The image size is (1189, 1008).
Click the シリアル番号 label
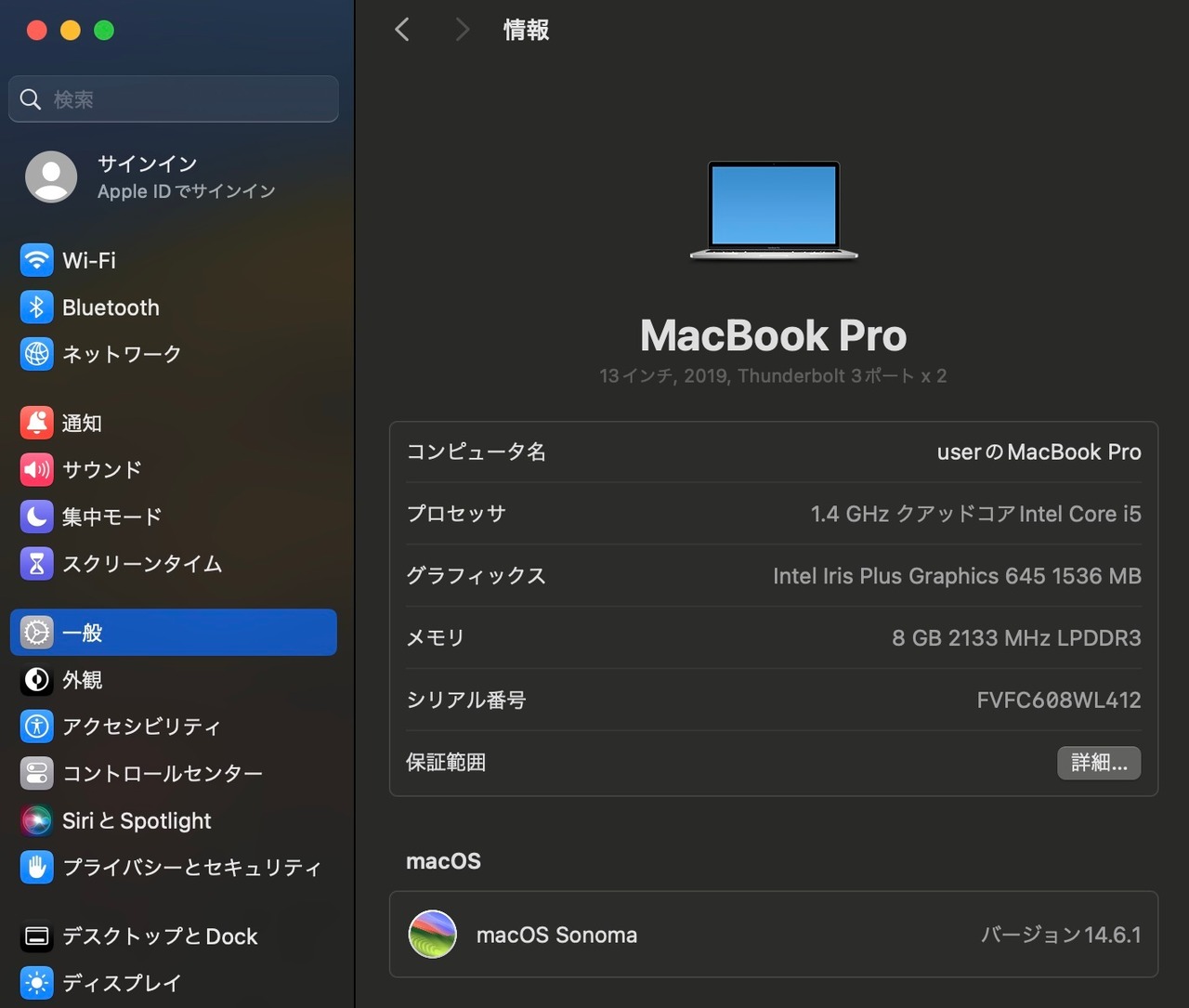tap(466, 700)
